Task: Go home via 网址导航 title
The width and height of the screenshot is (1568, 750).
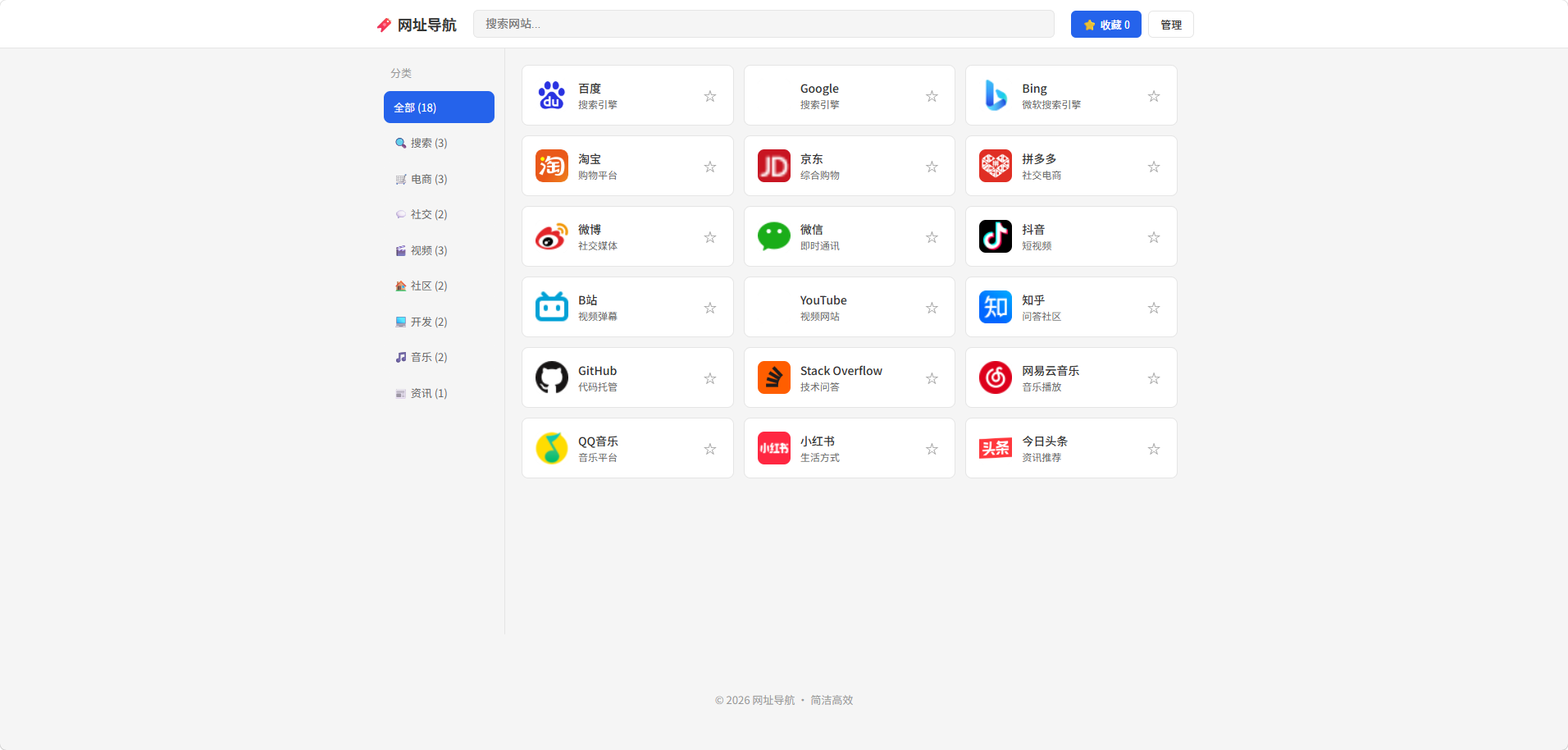Action: (426, 25)
